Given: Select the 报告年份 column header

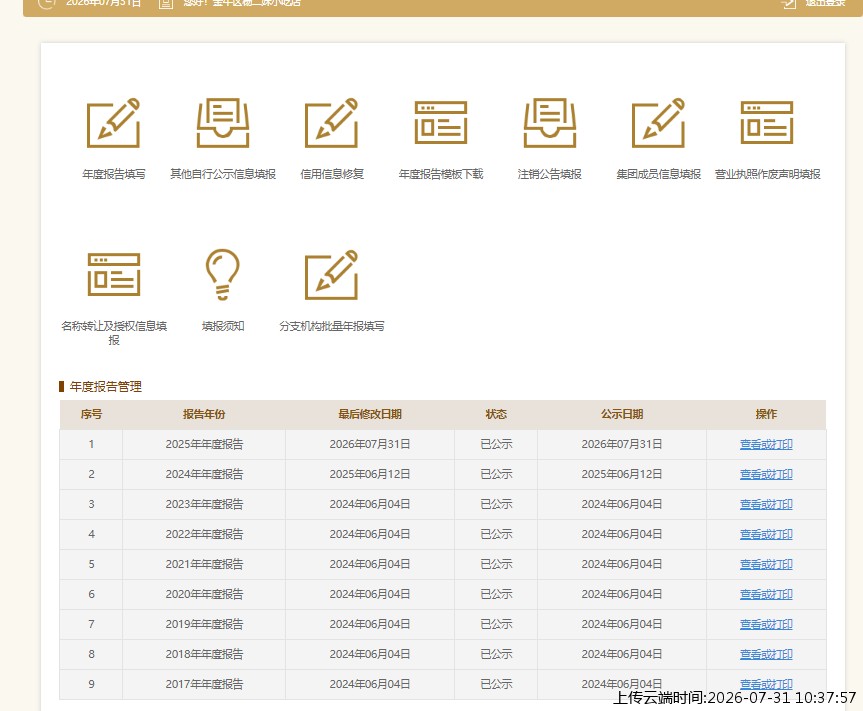Looking at the screenshot, I should pos(204,414).
